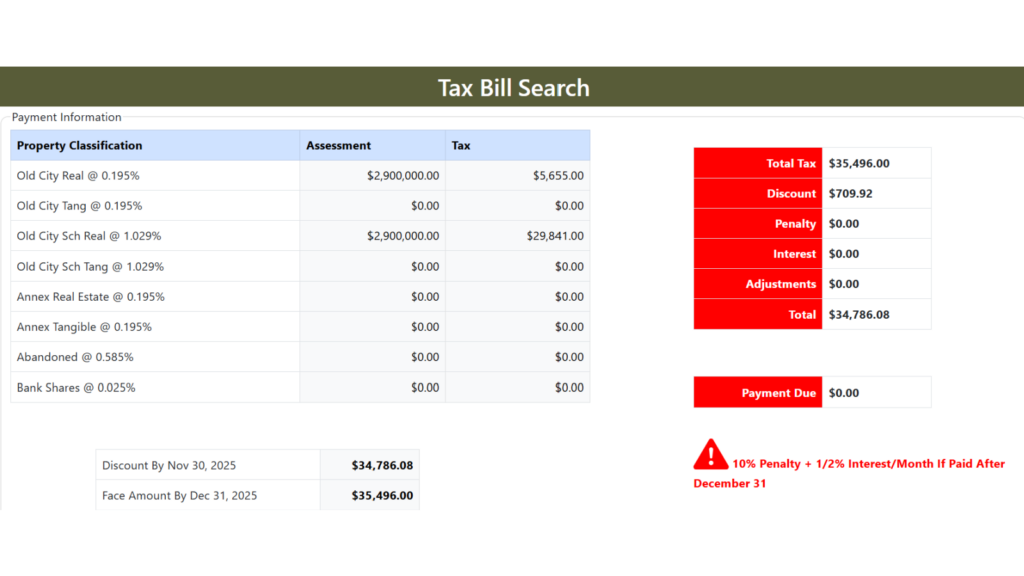Select the Property Classification column header
This screenshot has width=1024, height=576.
click(x=155, y=145)
